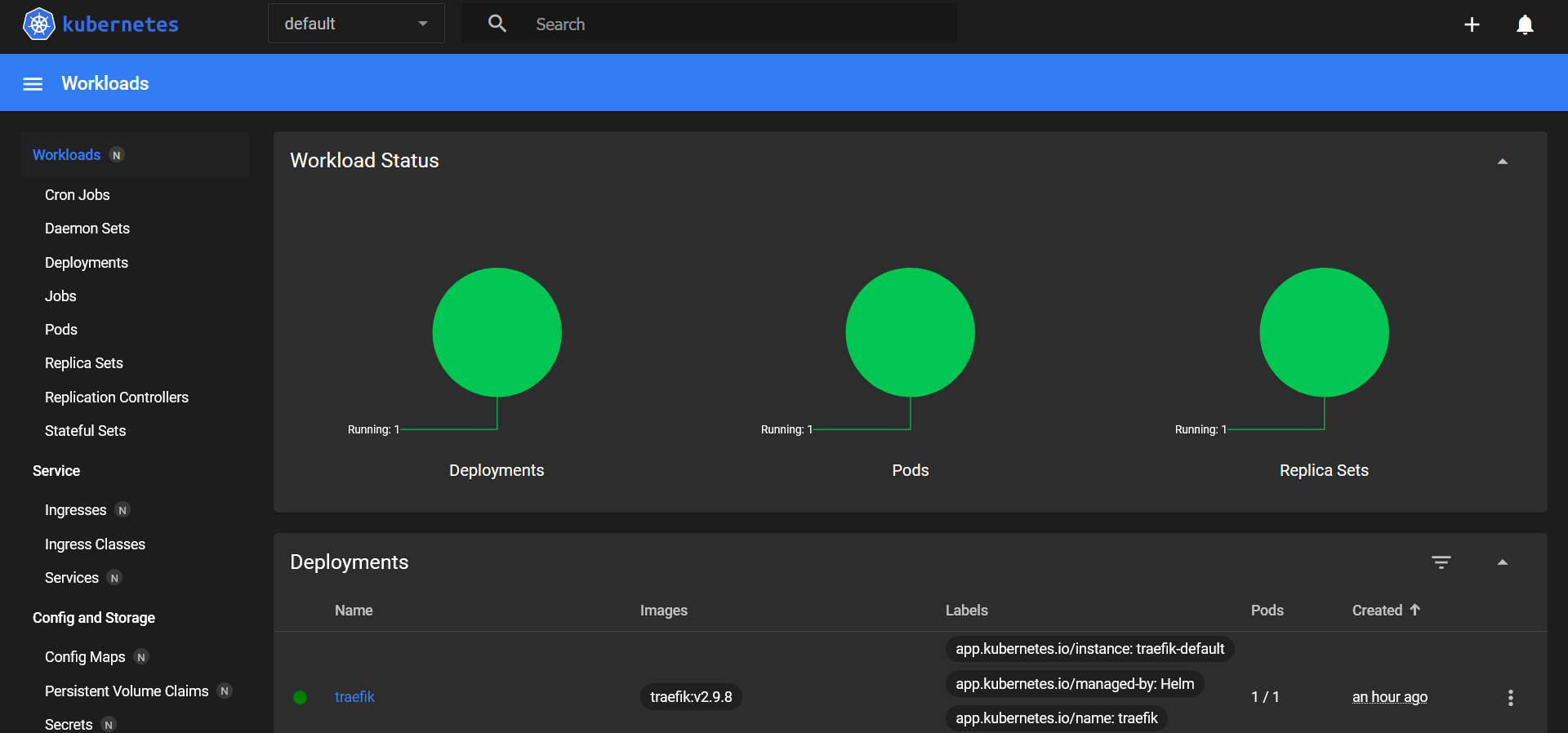Click the Kubernetes logo icon
The height and width of the screenshot is (733, 1568).
pyautogui.click(x=38, y=24)
